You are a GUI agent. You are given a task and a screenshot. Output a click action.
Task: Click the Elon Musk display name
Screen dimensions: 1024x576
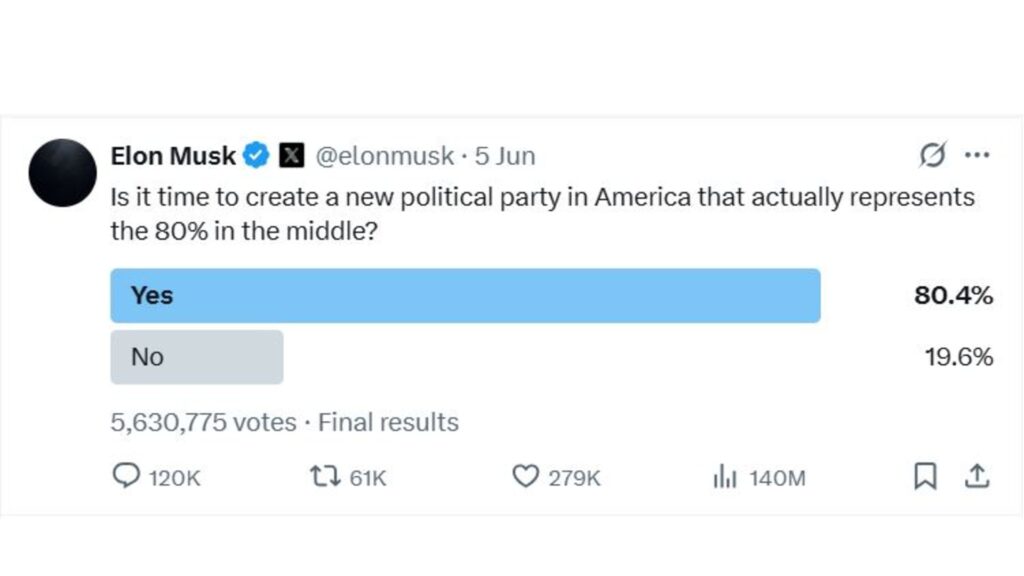pyautogui.click(x=173, y=155)
